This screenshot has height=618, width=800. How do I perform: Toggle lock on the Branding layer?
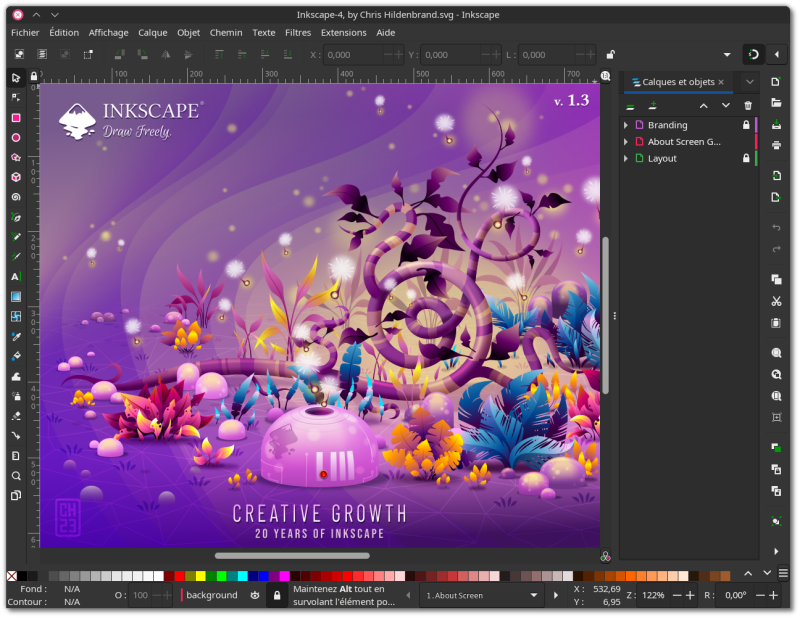746,125
